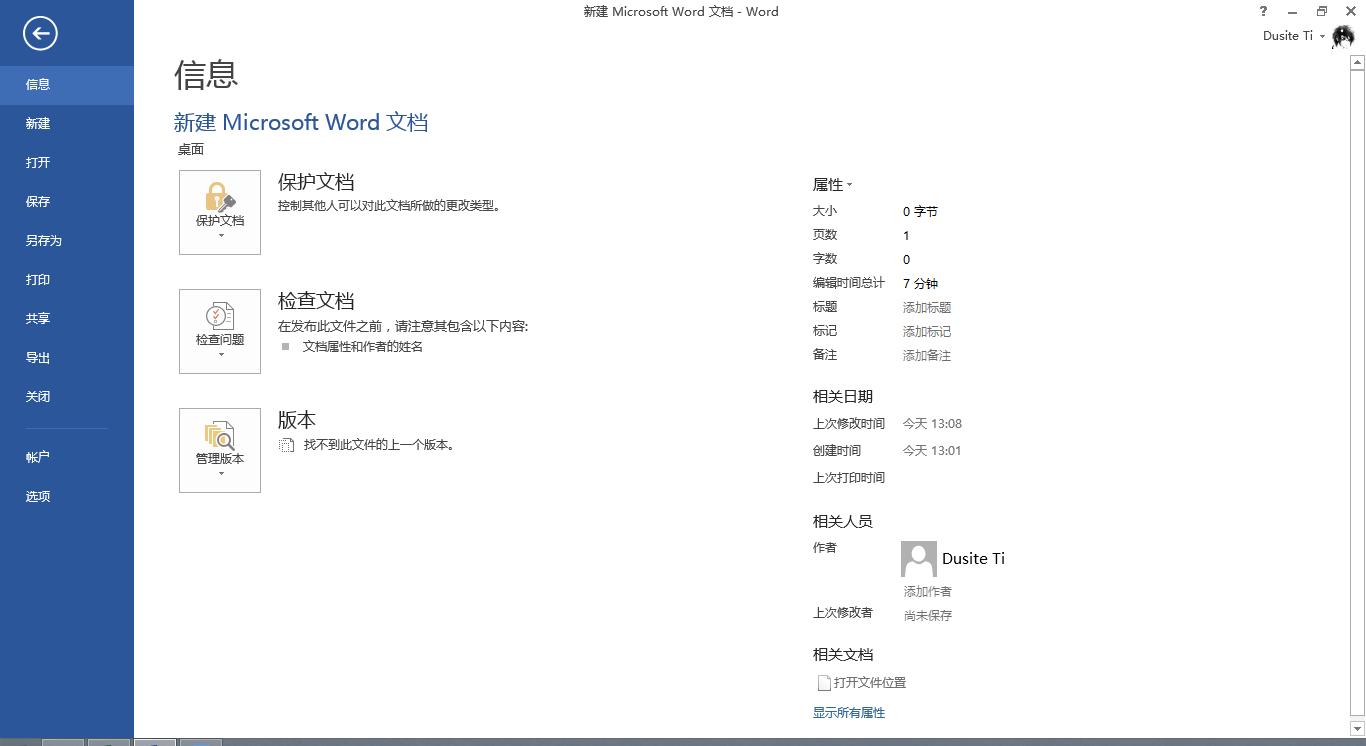Click 添加标记 to add document tags
Viewport: 1366px width, 746px height.
coord(926,331)
